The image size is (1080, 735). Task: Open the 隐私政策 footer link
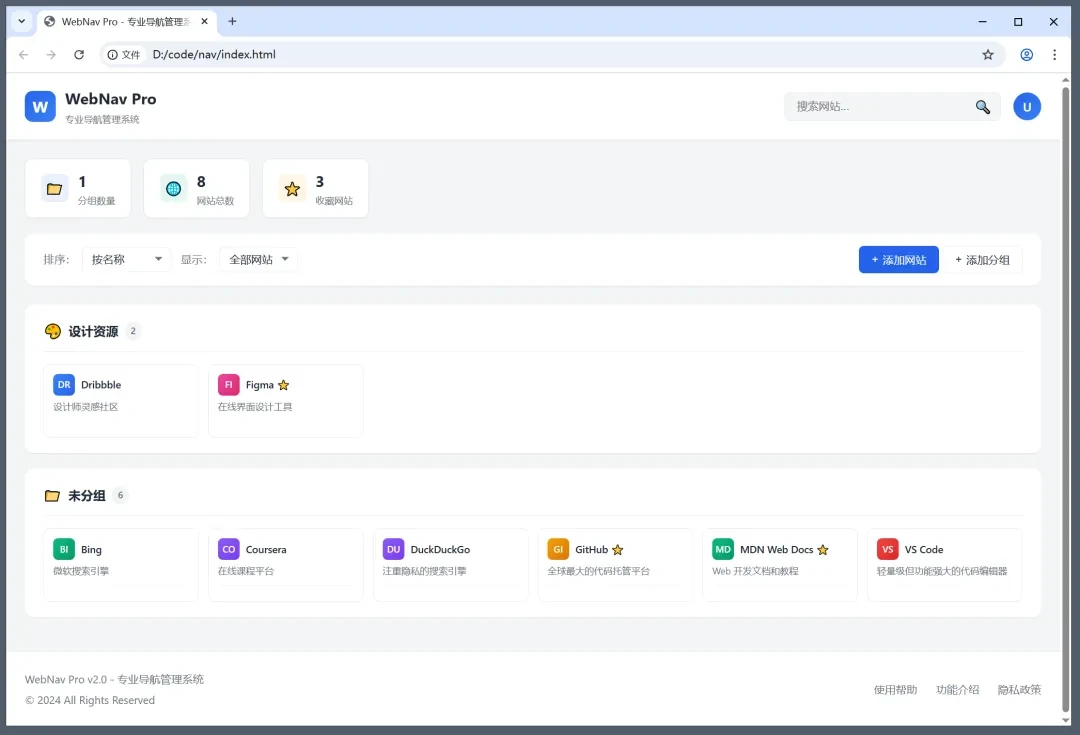1019,690
